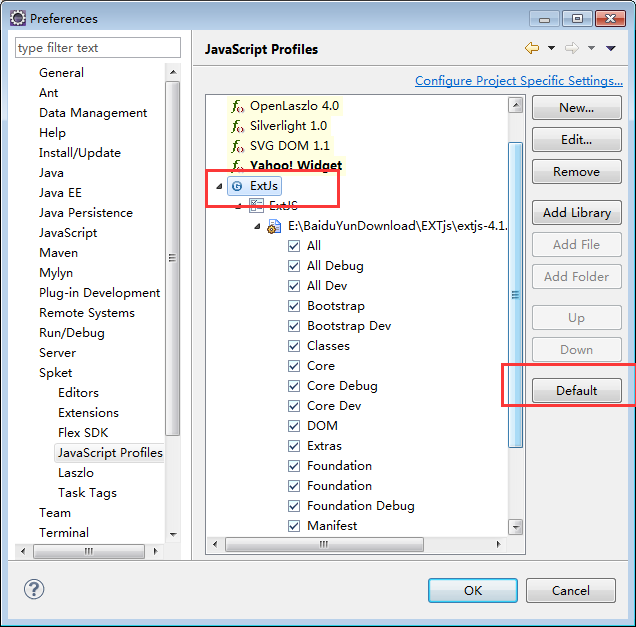Open Task Tags page
Image resolution: width=636 pixels, height=627 pixels.
[87, 493]
